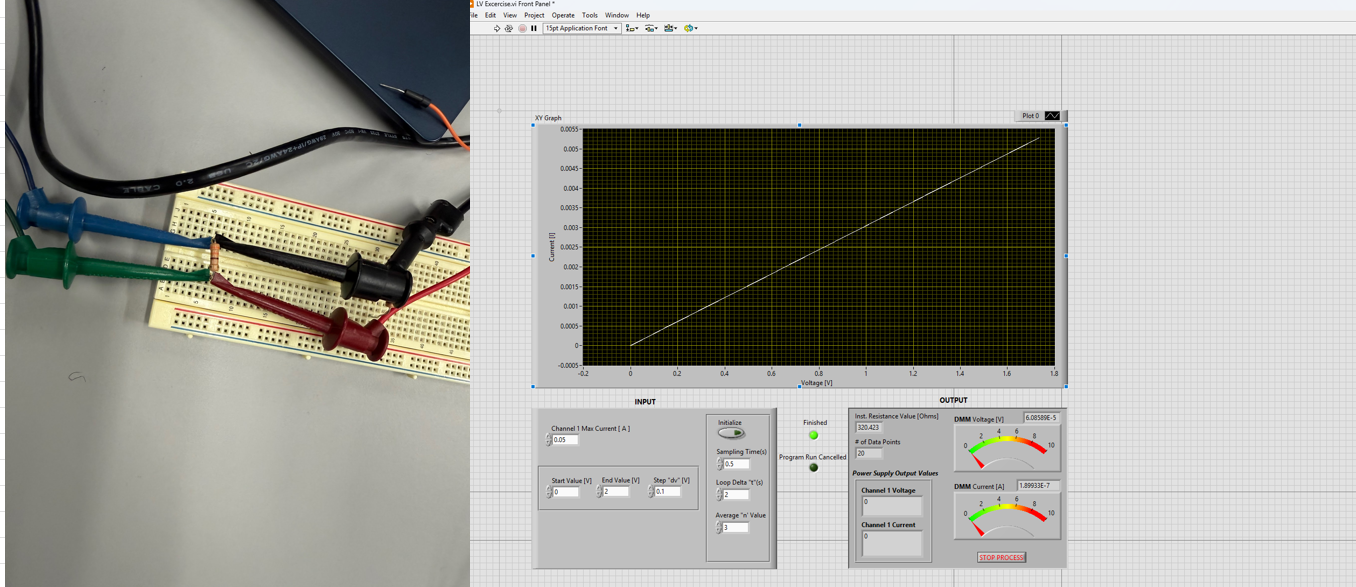
Task: Open the View menu
Action: coord(510,15)
